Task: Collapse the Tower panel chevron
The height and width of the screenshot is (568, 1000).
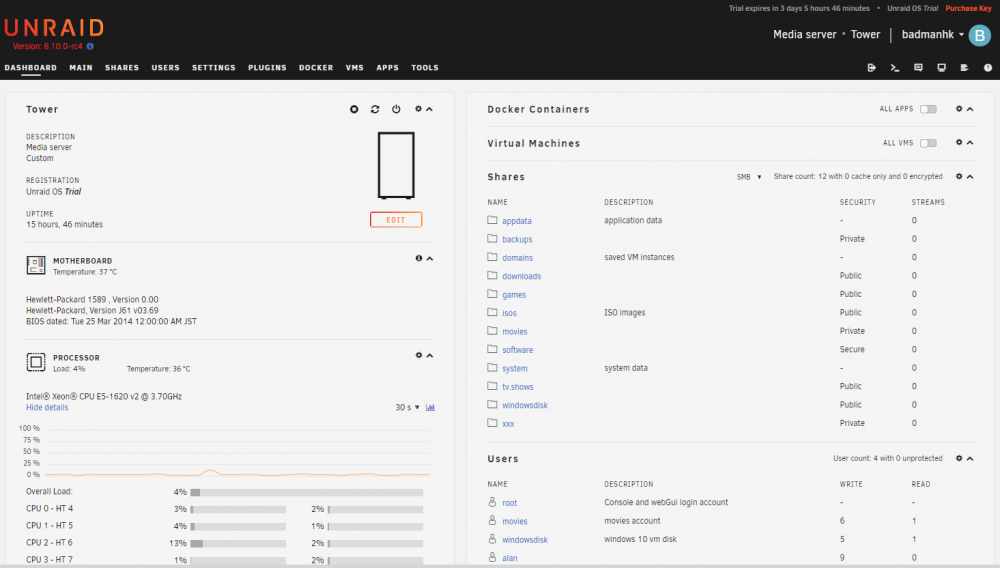Action: (x=430, y=109)
